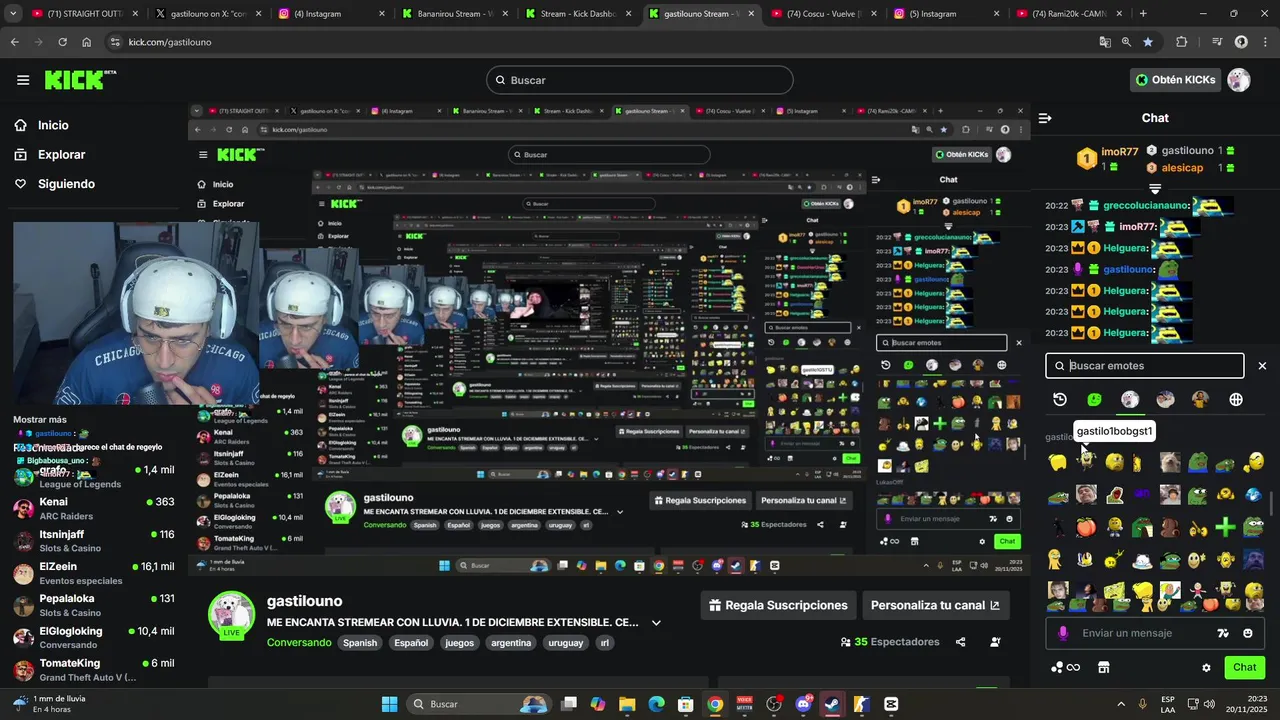Select the uruguay tag chip
Screen dimensions: 1280x720
[x=566, y=643]
